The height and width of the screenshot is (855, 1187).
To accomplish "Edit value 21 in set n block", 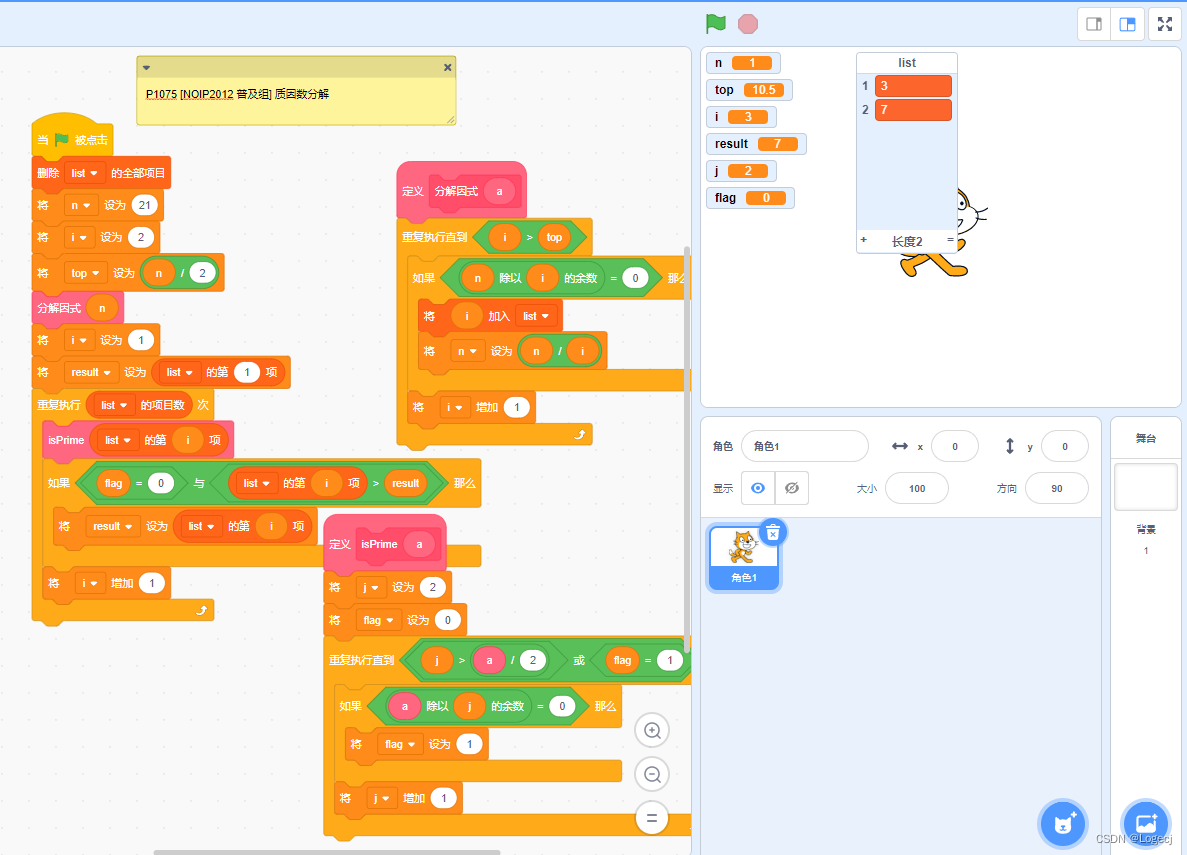I will pos(145,205).
